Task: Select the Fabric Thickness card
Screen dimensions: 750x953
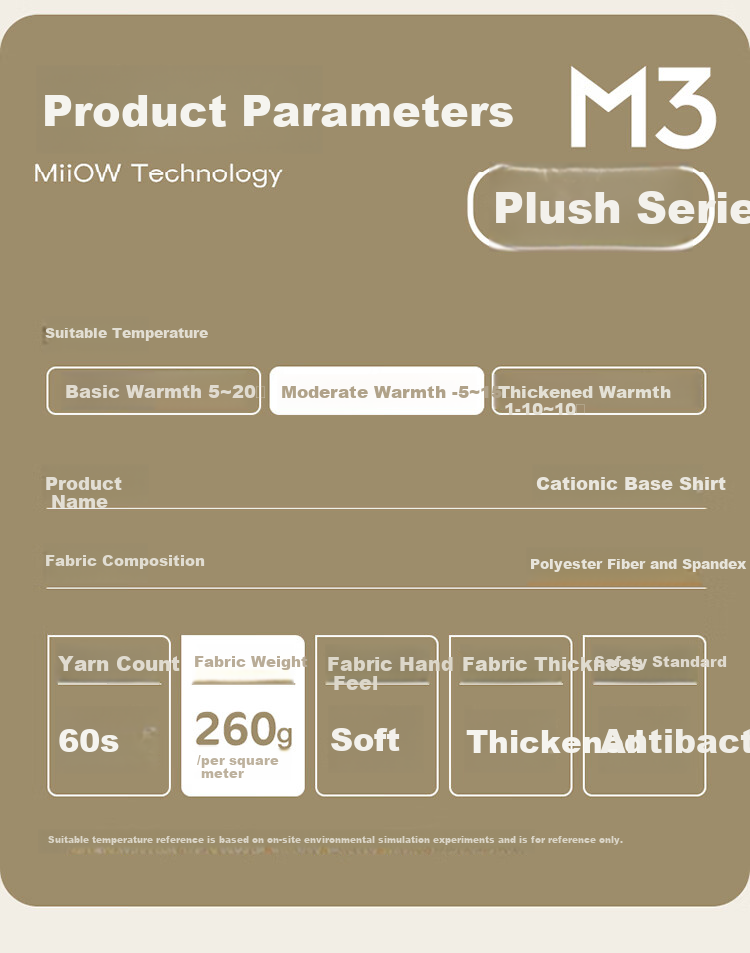Action: [x=511, y=715]
